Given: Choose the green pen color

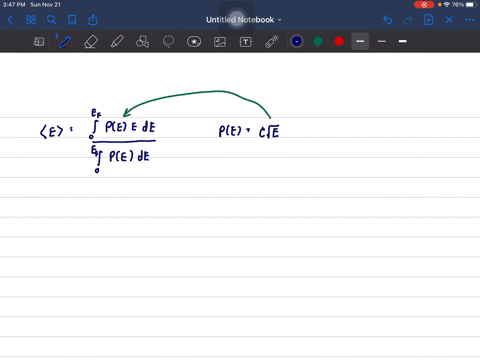Looking at the screenshot, I should point(318,41).
